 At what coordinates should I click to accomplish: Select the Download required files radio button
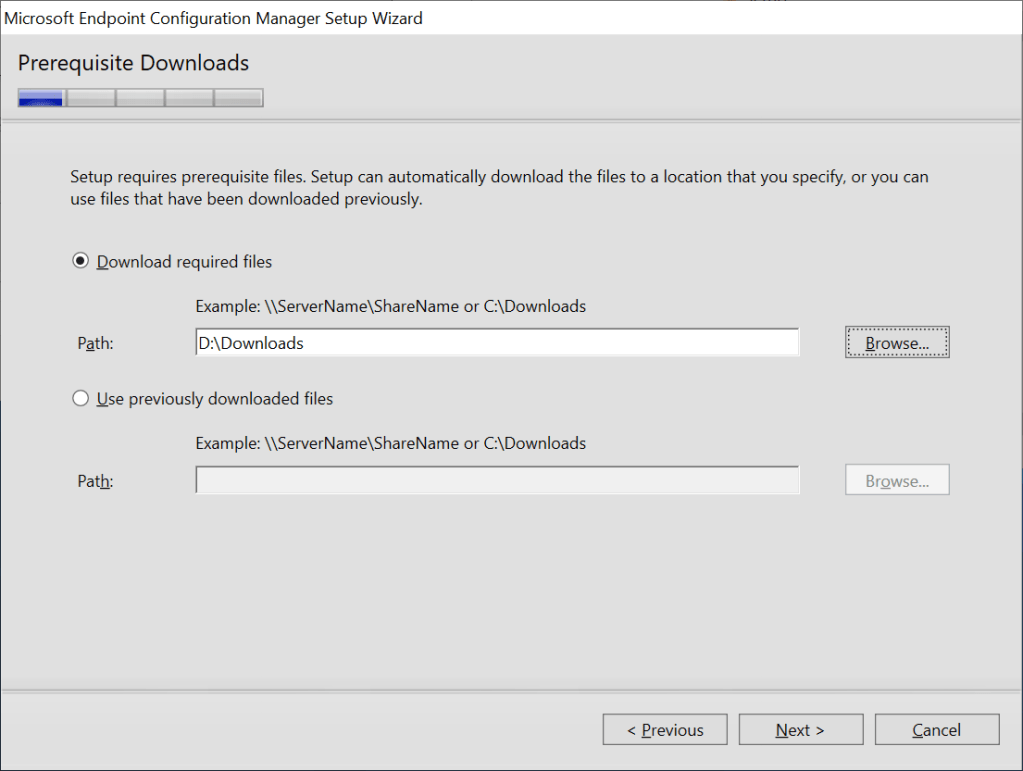(81, 262)
